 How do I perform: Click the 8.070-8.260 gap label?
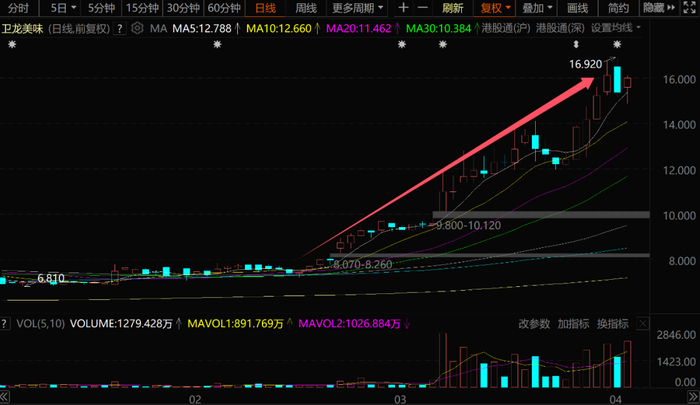362,264
